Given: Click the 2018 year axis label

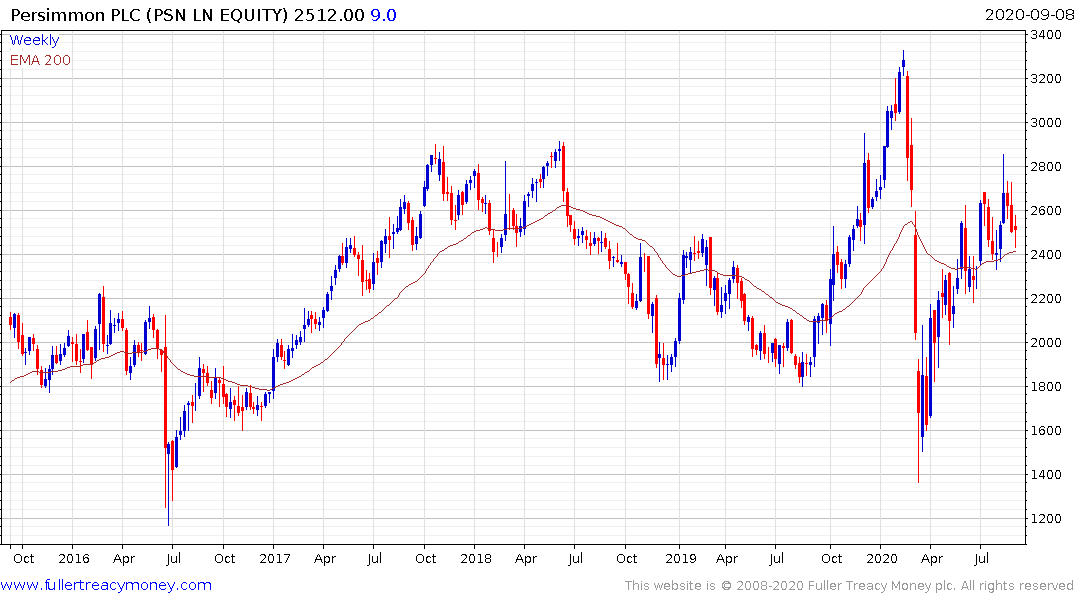Looking at the screenshot, I should coord(476,558).
